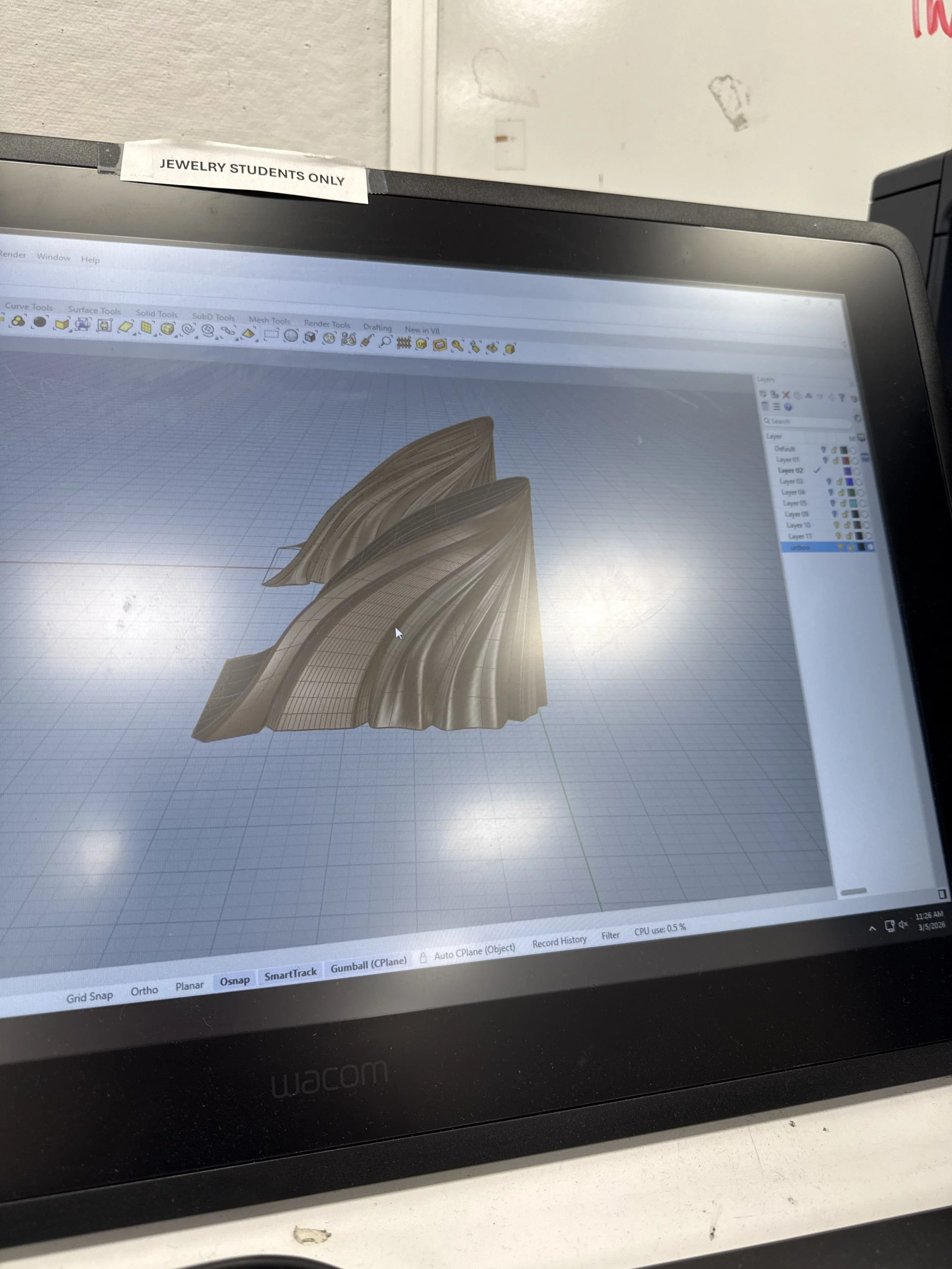Switch to the Mesh Tools tab

[x=270, y=319]
